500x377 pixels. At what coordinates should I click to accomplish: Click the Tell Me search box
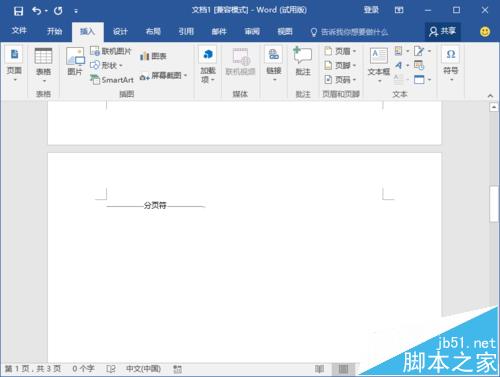(349, 32)
